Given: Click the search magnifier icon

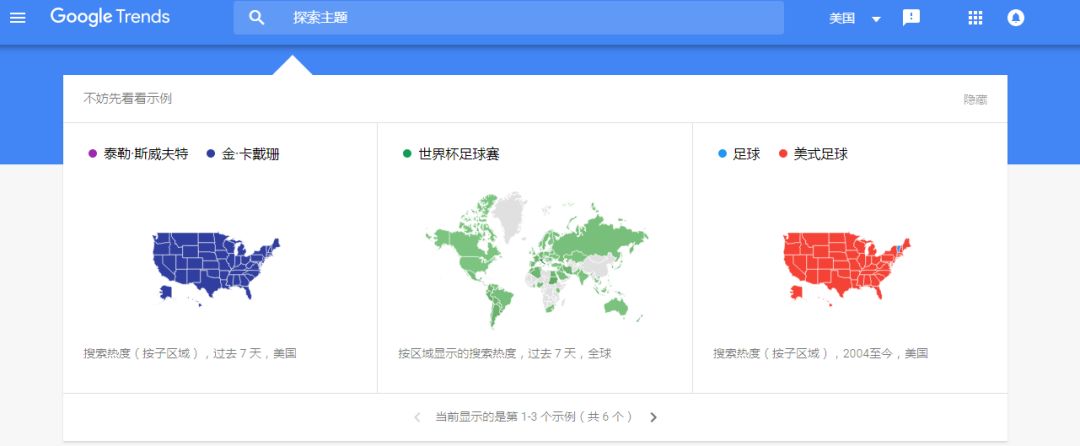Looking at the screenshot, I should click(x=256, y=18).
